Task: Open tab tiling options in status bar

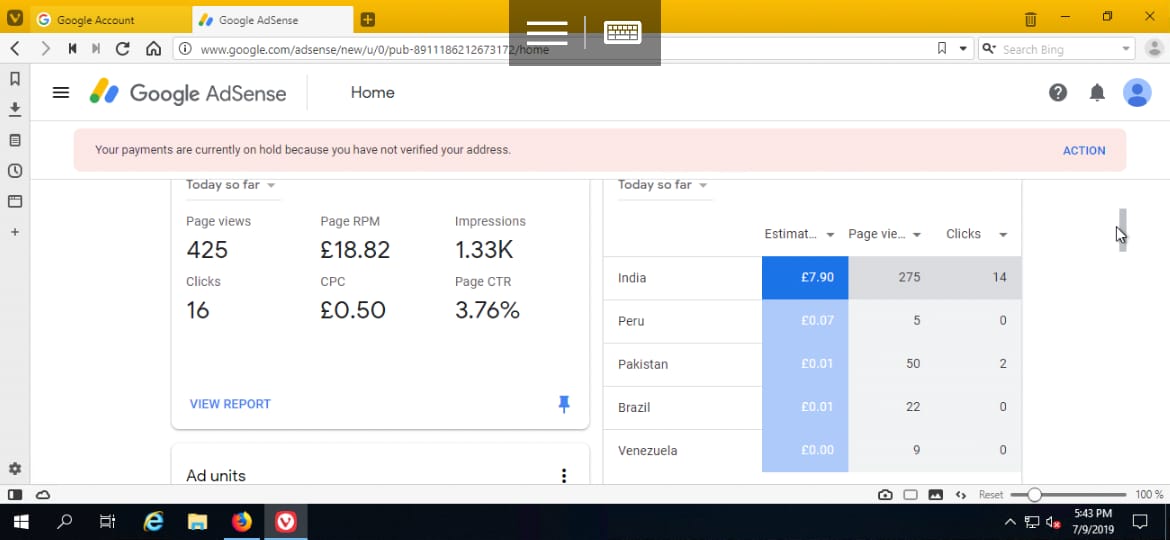Action: click(910, 495)
